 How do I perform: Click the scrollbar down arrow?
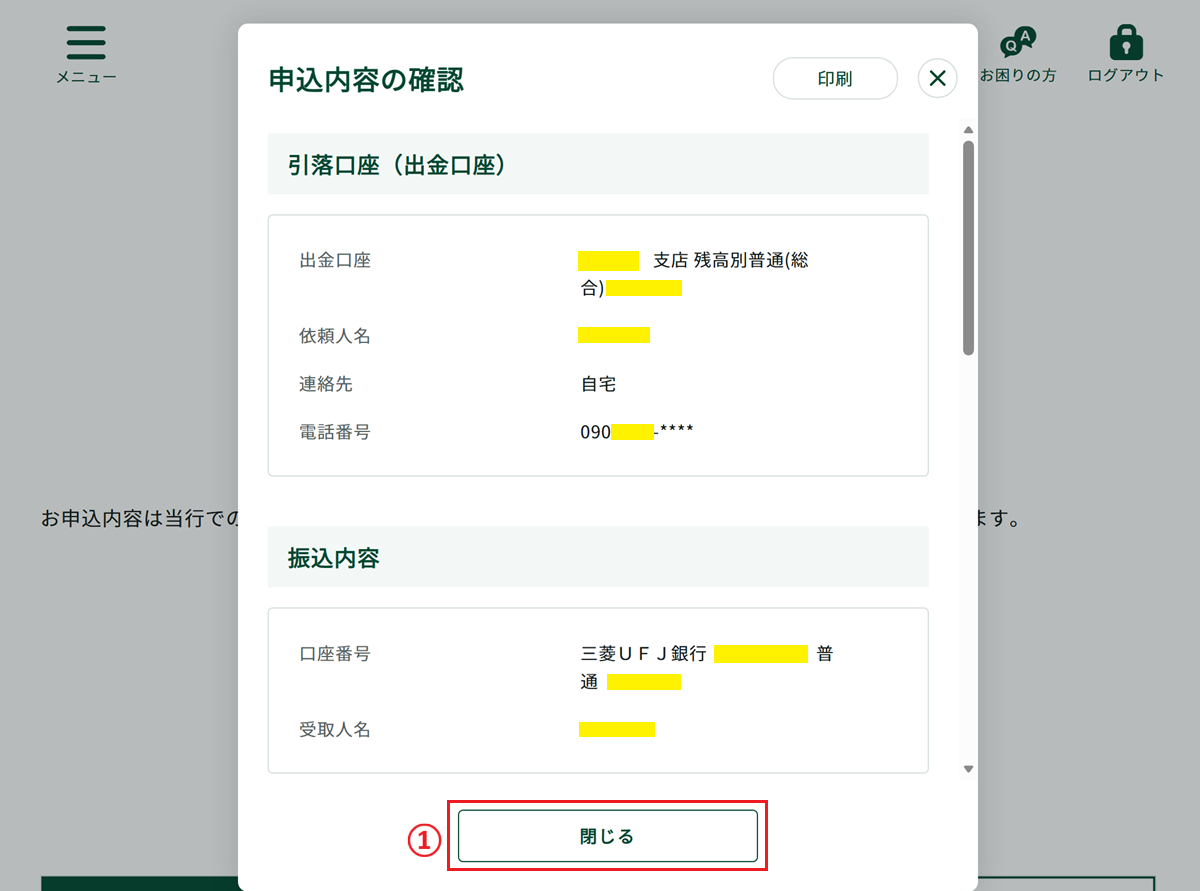(968, 769)
